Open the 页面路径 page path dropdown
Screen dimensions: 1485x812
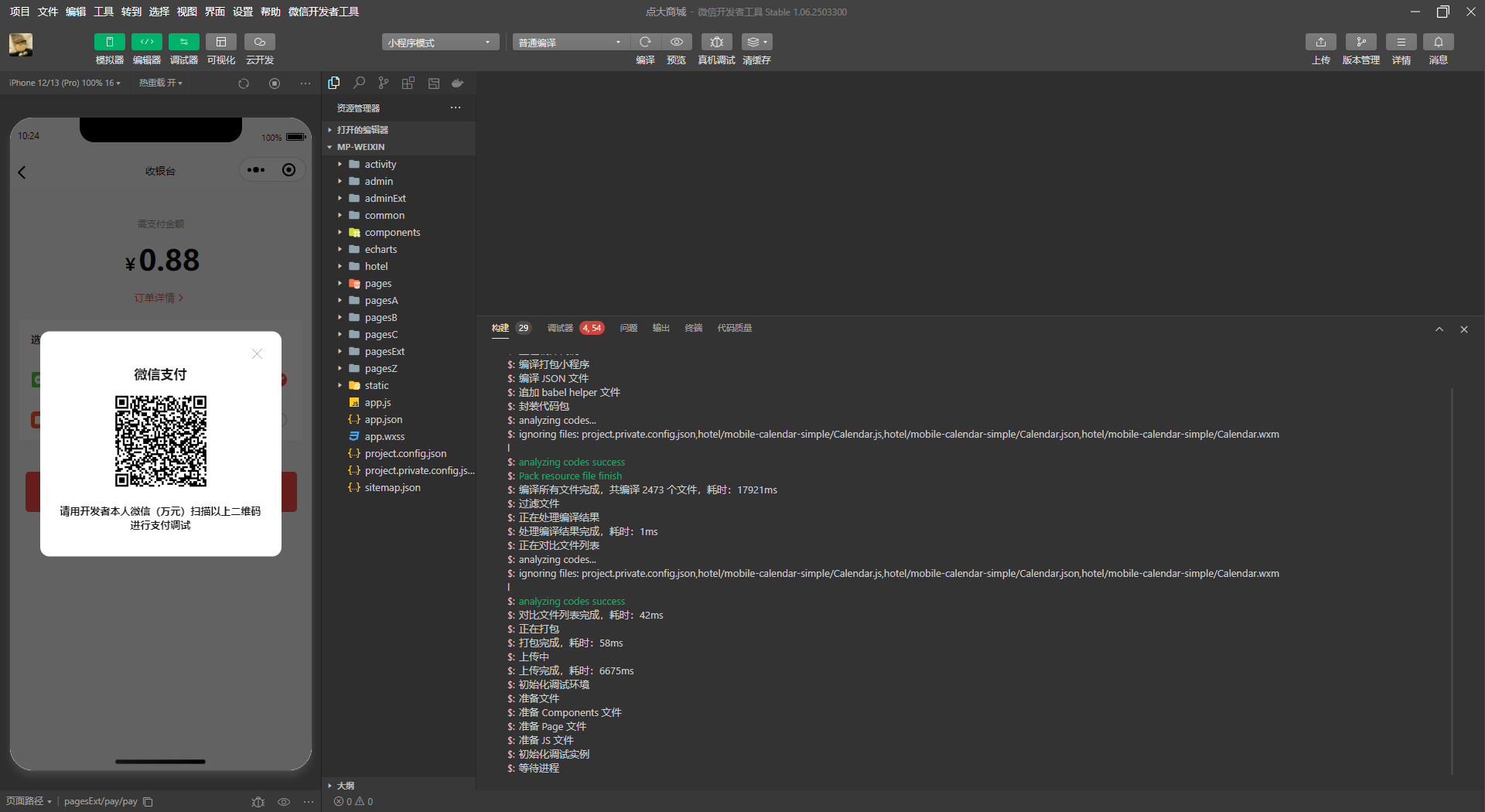click(x=29, y=801)
